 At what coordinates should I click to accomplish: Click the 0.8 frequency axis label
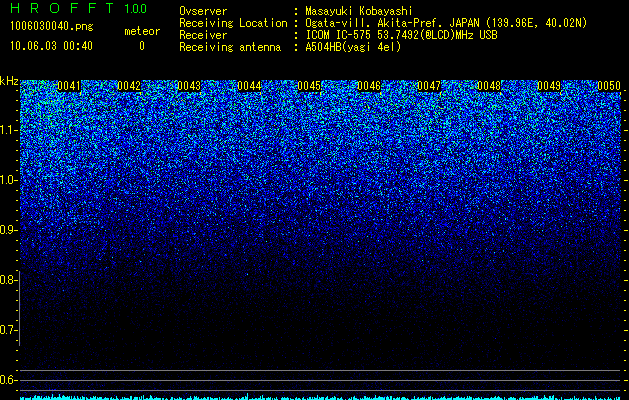[8, 280]
